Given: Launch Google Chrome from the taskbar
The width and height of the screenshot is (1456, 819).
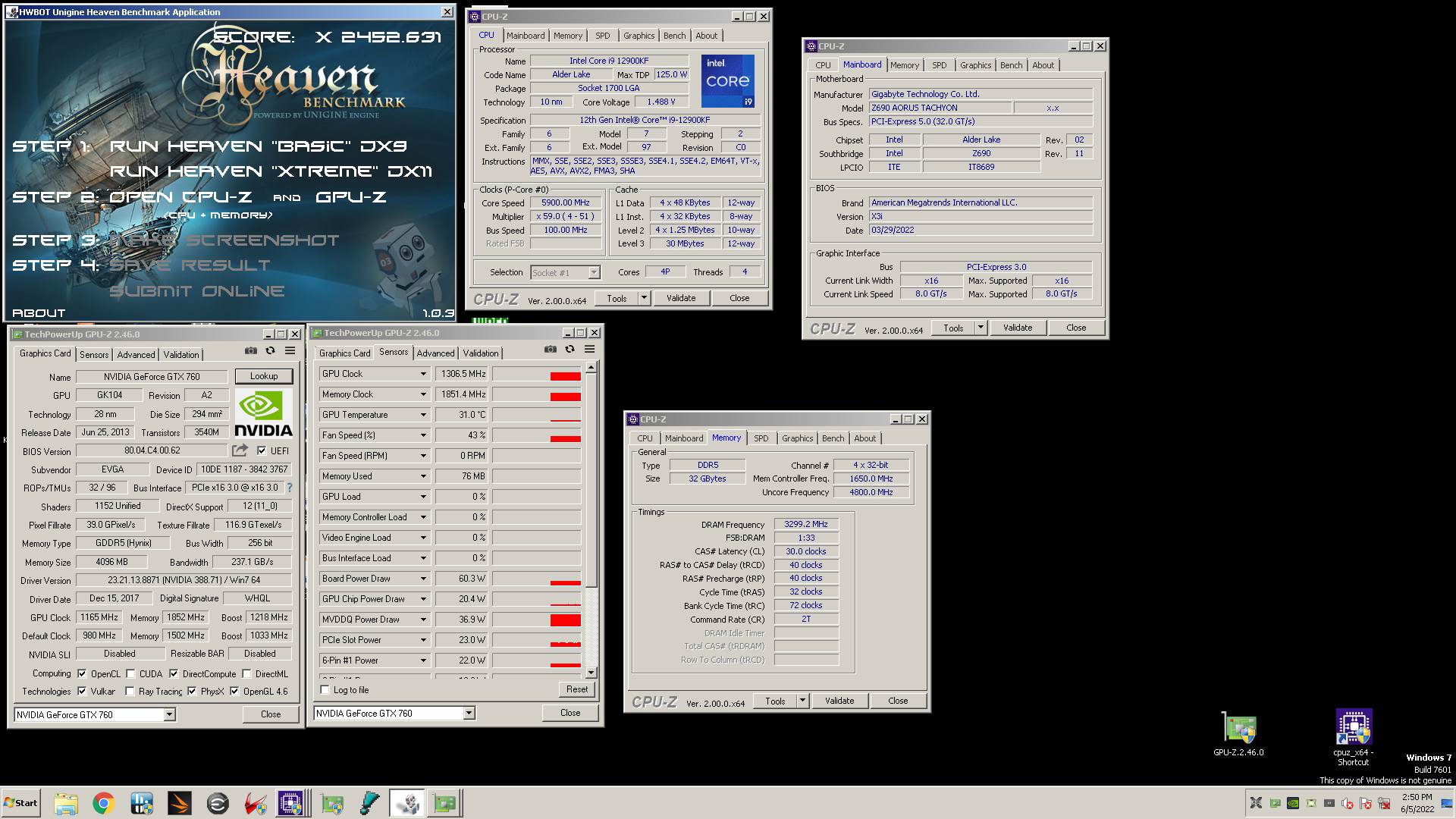Looking at the screenshot, I should (x=104, y=803).
